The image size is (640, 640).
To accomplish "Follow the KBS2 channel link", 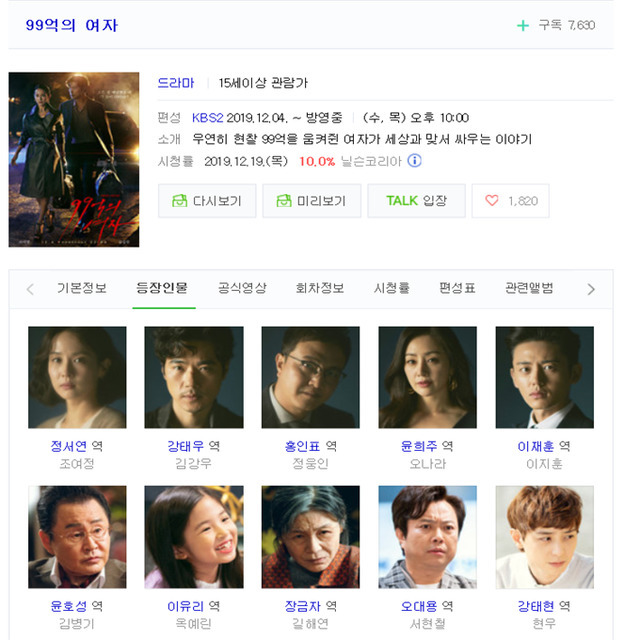I will coord(207,118).
